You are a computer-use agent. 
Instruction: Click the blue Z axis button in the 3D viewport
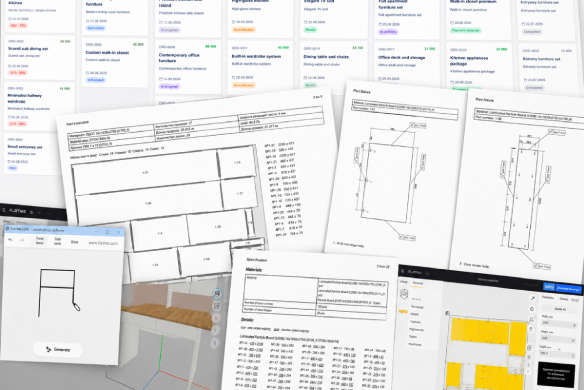215,343
